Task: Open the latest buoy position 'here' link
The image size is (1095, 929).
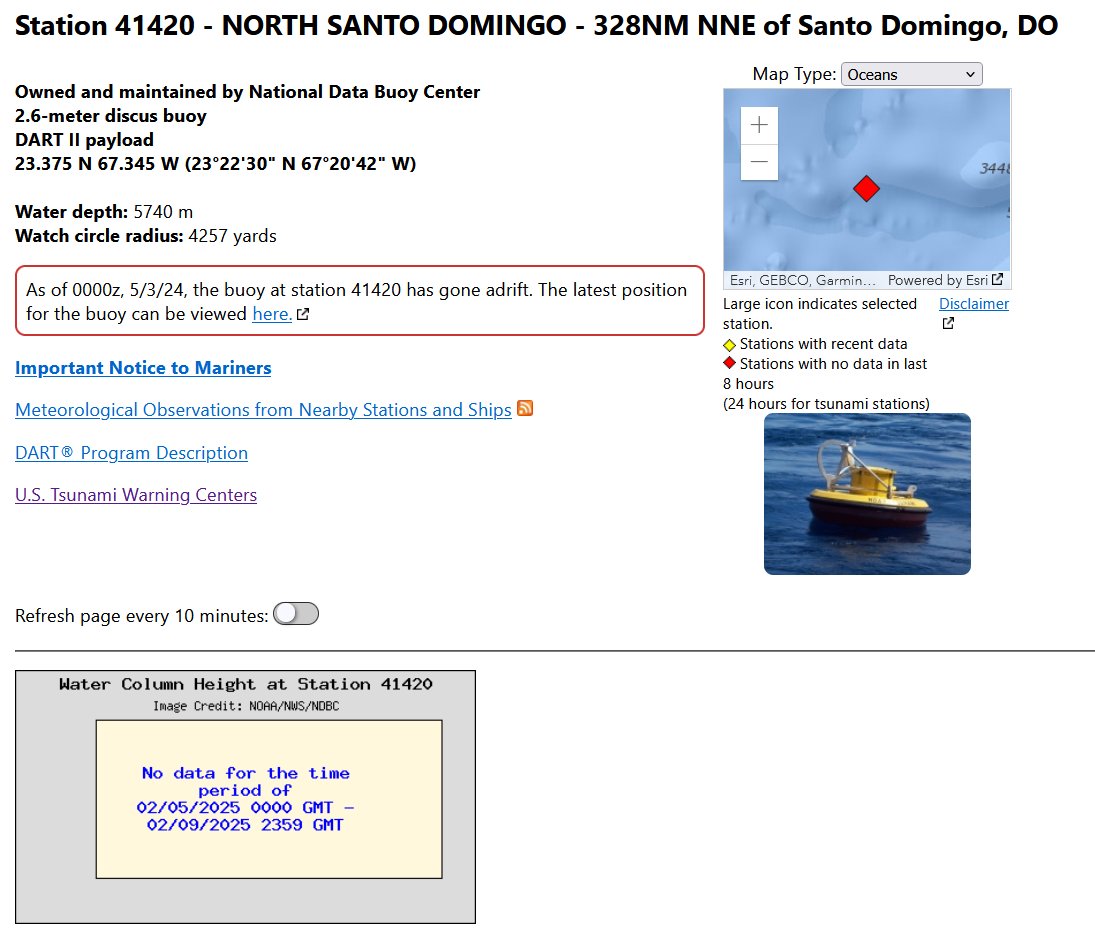Action: pos(272,314)
